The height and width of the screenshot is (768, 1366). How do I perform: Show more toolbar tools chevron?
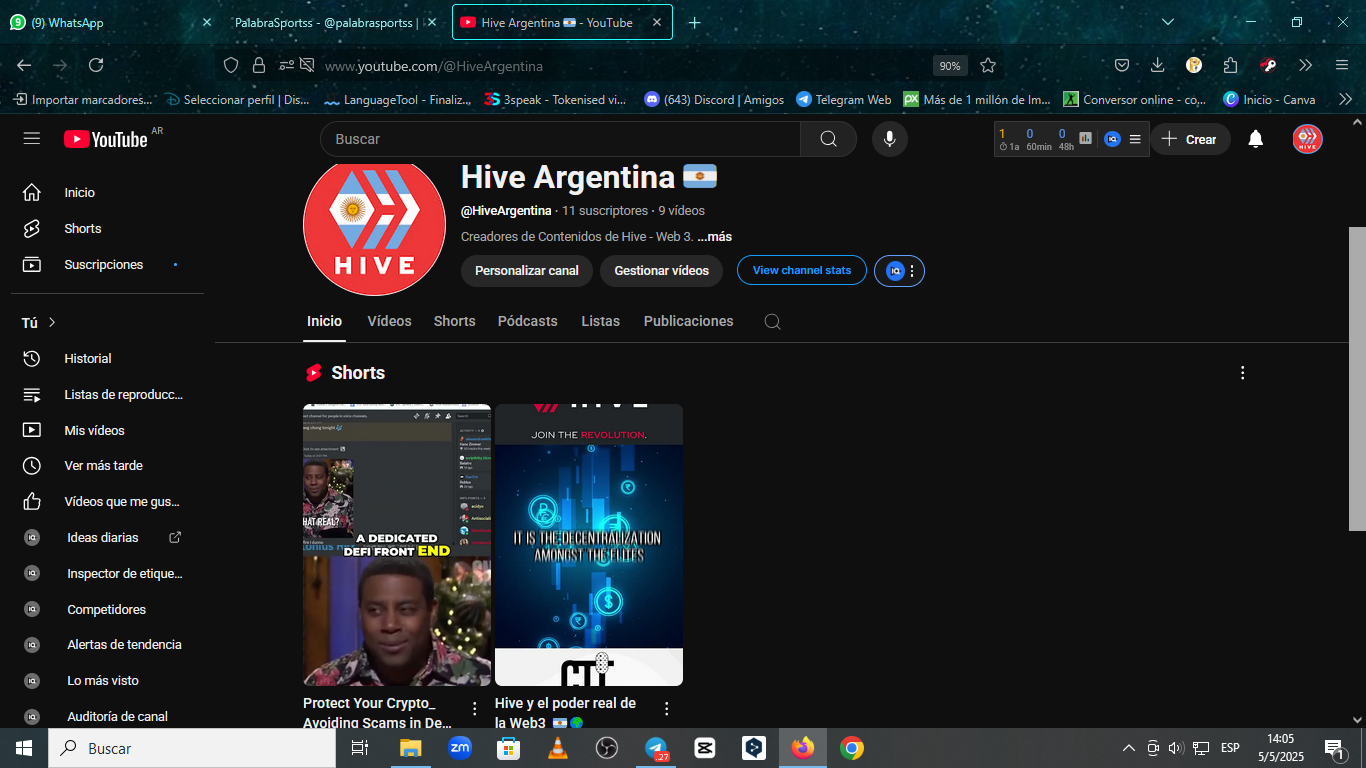[x=1305, y=65]
